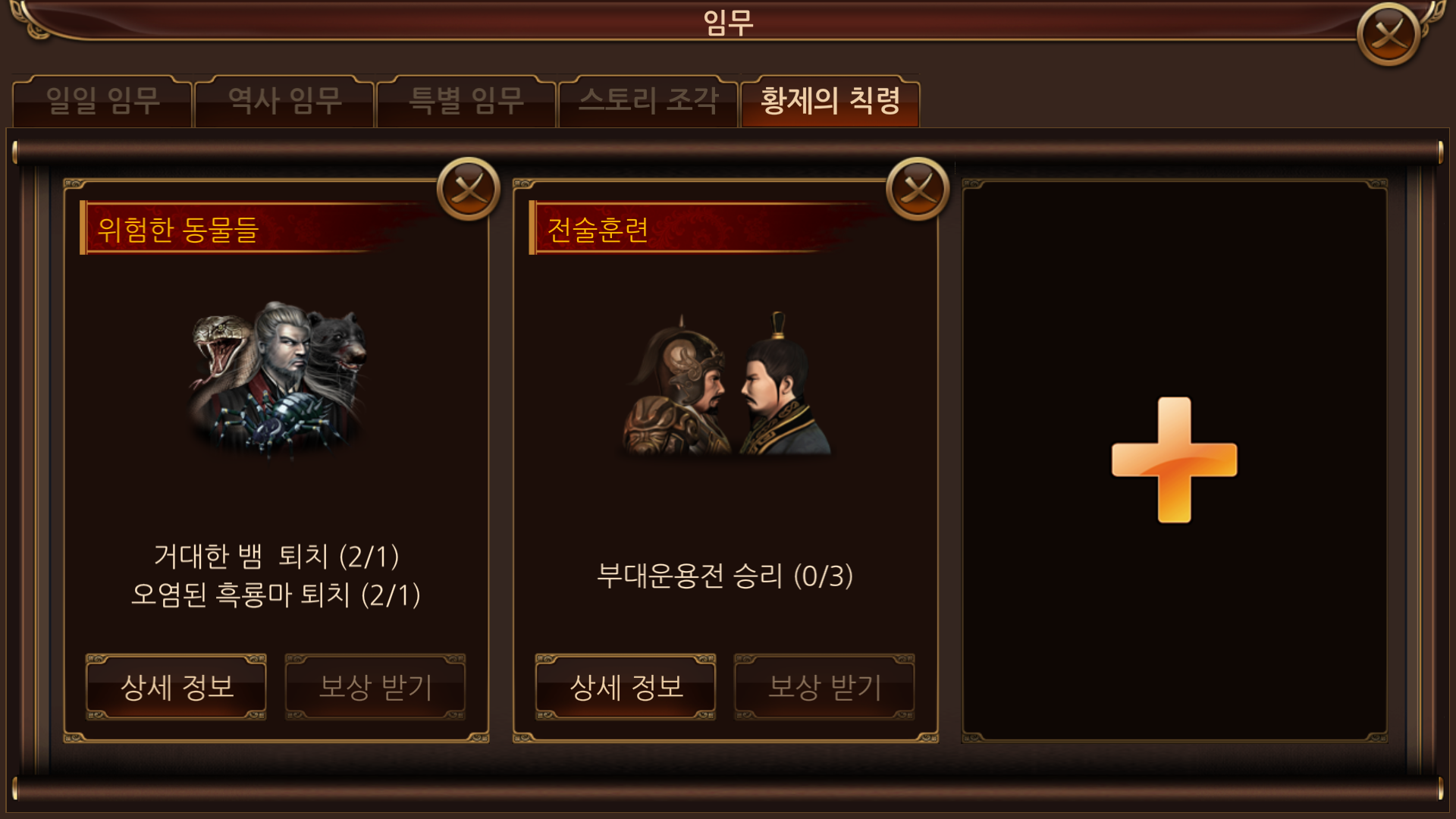Add a new edict with plus icon

pyautogui.click(x=1174, y=460)
